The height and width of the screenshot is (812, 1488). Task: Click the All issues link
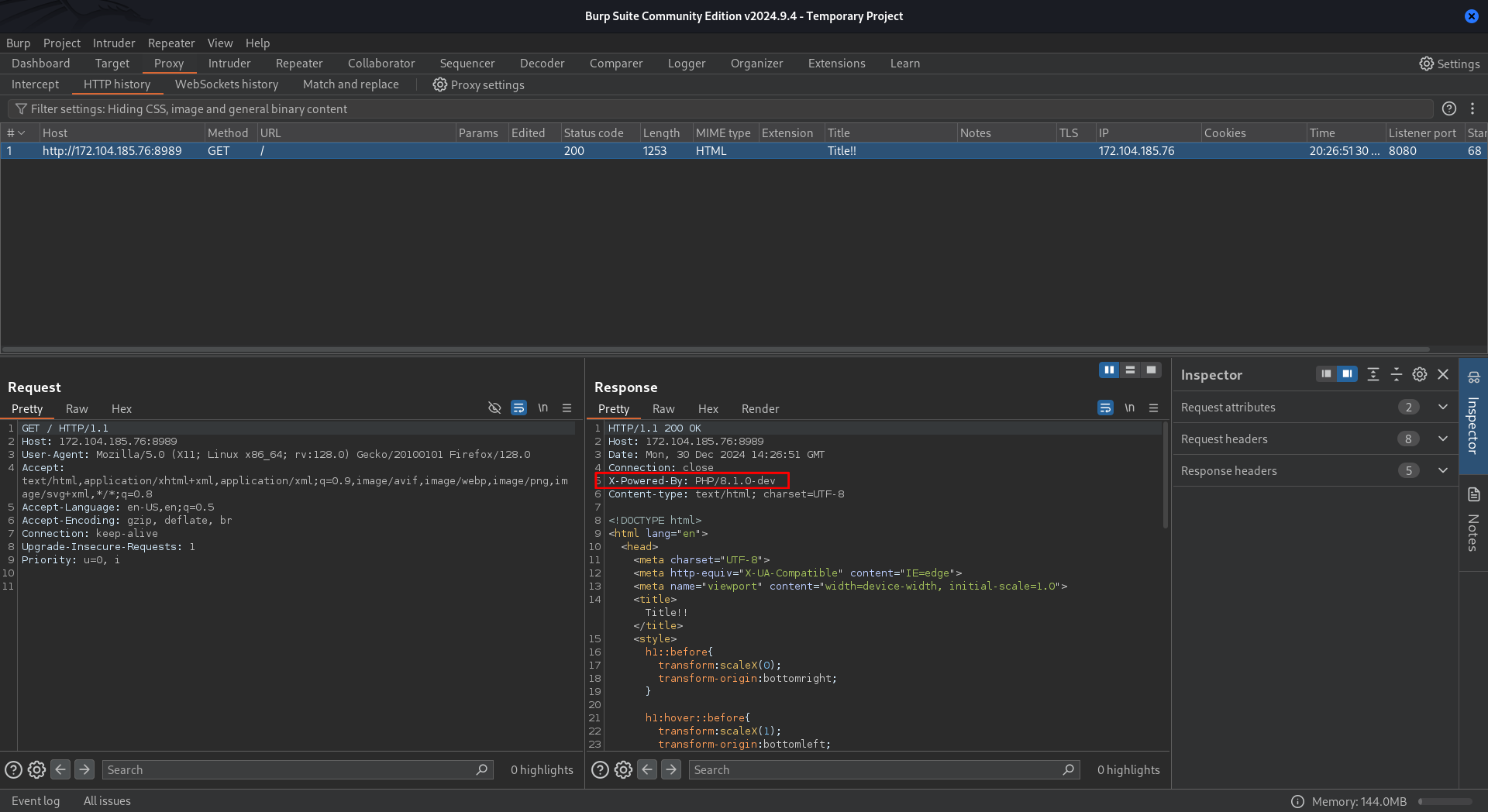click(x=107, y=801)
